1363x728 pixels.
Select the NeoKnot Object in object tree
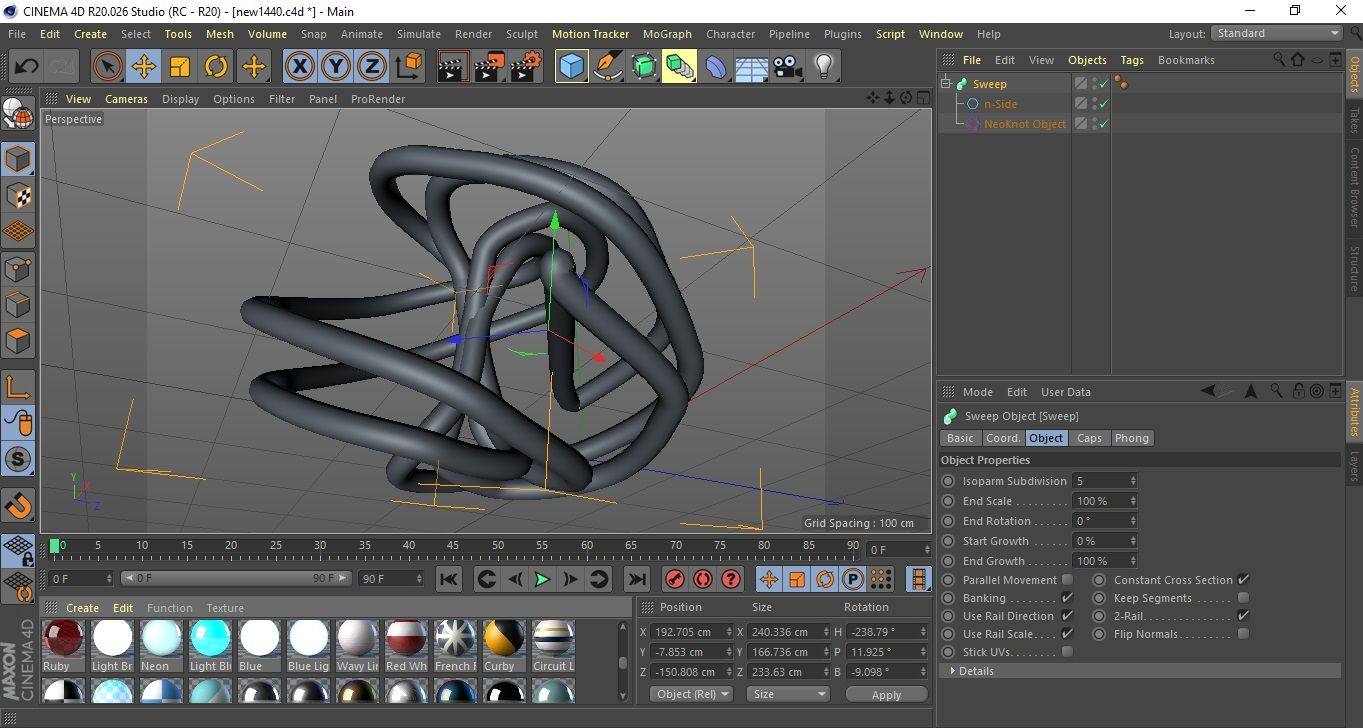(1024, 124)
